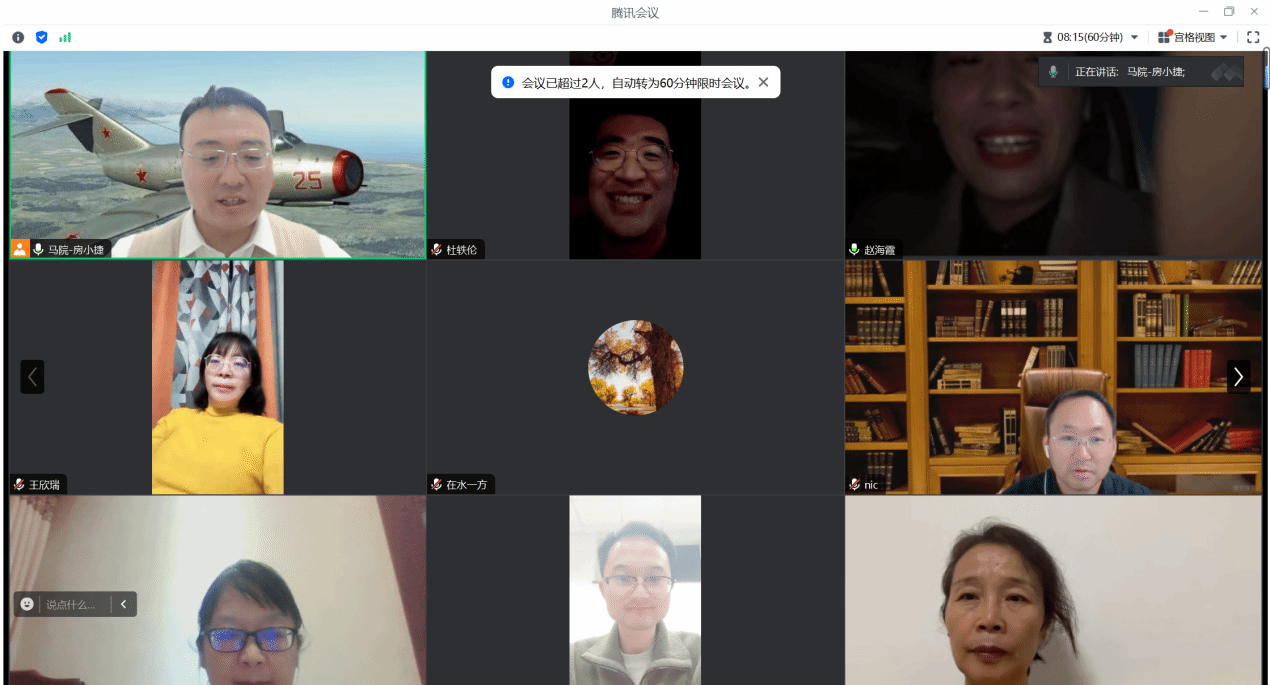Select the nic video tile with bookshelf
Viewport: 1270px width, 685px height.
(1053, 377)
